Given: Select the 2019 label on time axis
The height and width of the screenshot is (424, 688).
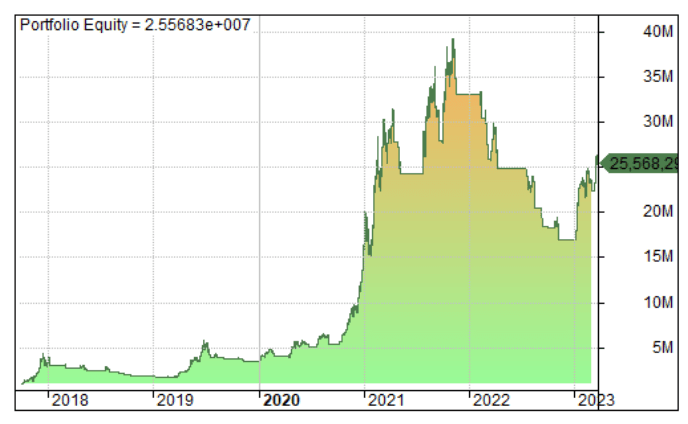Looking at the screenshot, I should 174,401.
